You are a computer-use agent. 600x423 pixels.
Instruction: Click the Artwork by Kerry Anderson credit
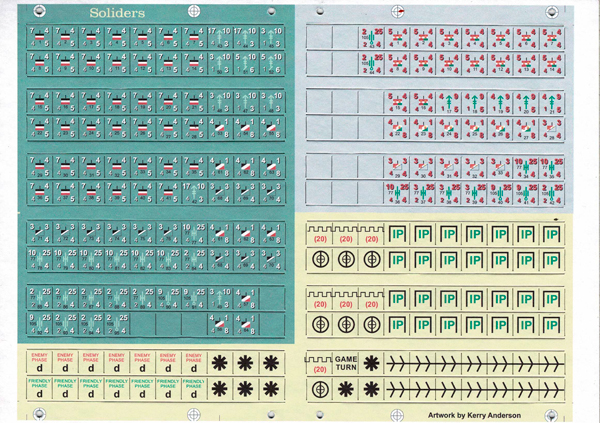pos(474,412)
